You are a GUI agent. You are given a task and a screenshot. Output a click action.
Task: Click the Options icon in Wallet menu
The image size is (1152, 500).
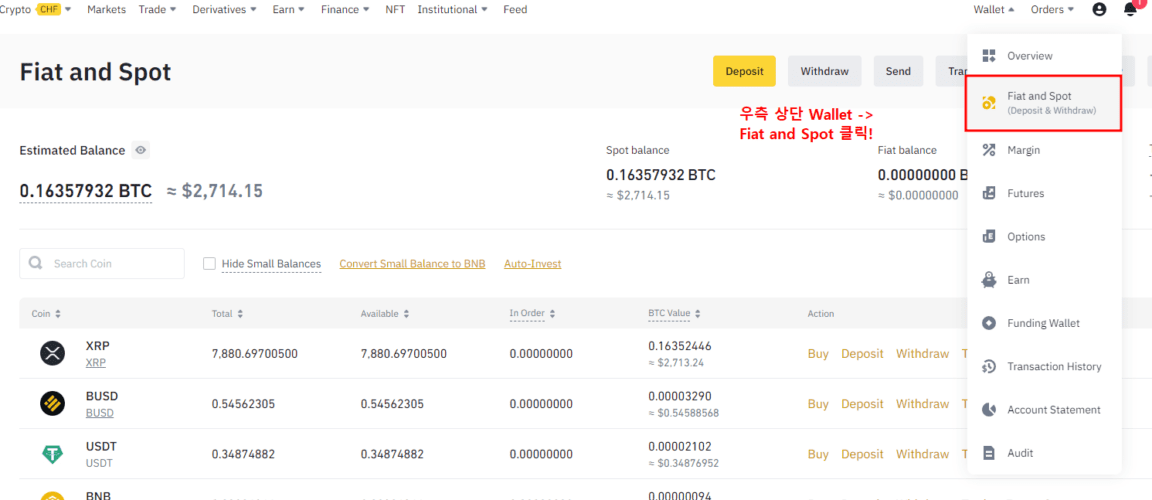[x=989, y=236]
